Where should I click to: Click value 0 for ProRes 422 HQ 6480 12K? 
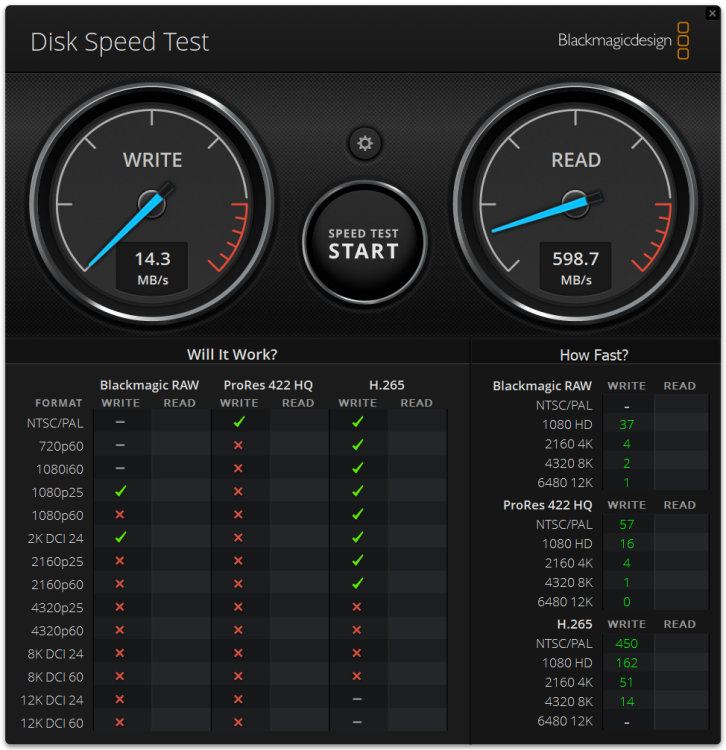point(627,602)
